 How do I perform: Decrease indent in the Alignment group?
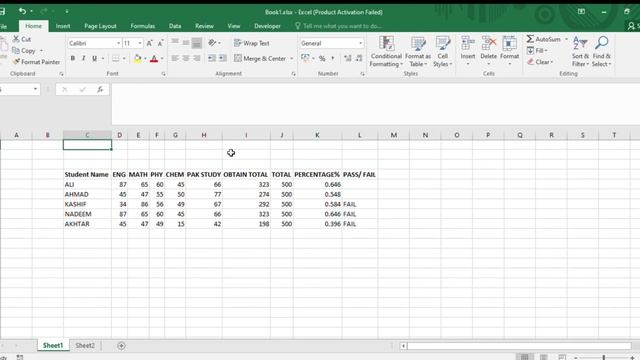[211, 58]
